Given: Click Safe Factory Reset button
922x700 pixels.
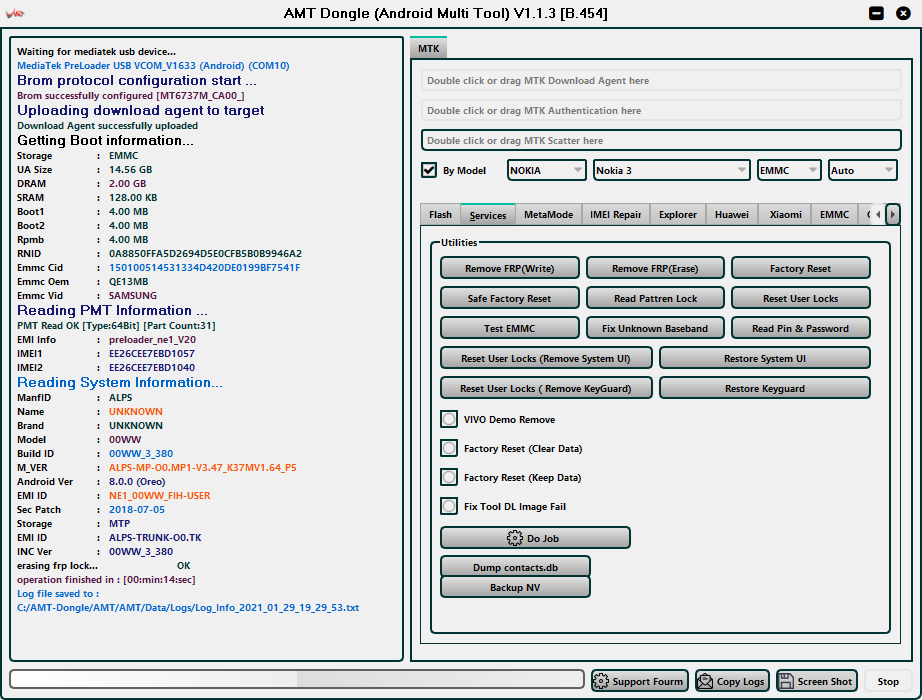Looking at the screenshot, I should click(509, 298).
